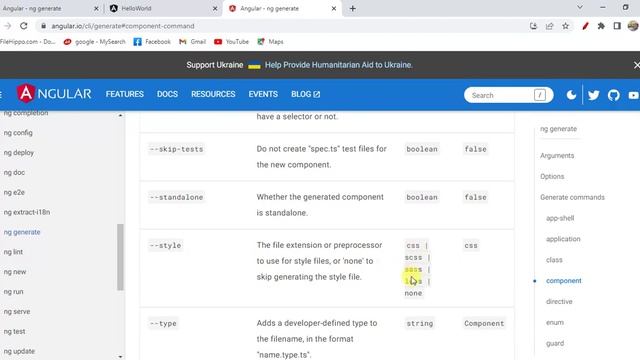Open google - MySearch bookmark

tap(94, 42)
